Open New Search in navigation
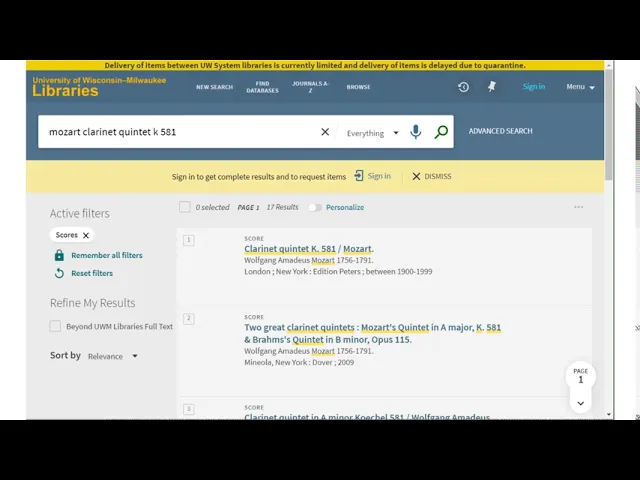The height and width of the screenshot is (480, 640). [x=214, y=87]
